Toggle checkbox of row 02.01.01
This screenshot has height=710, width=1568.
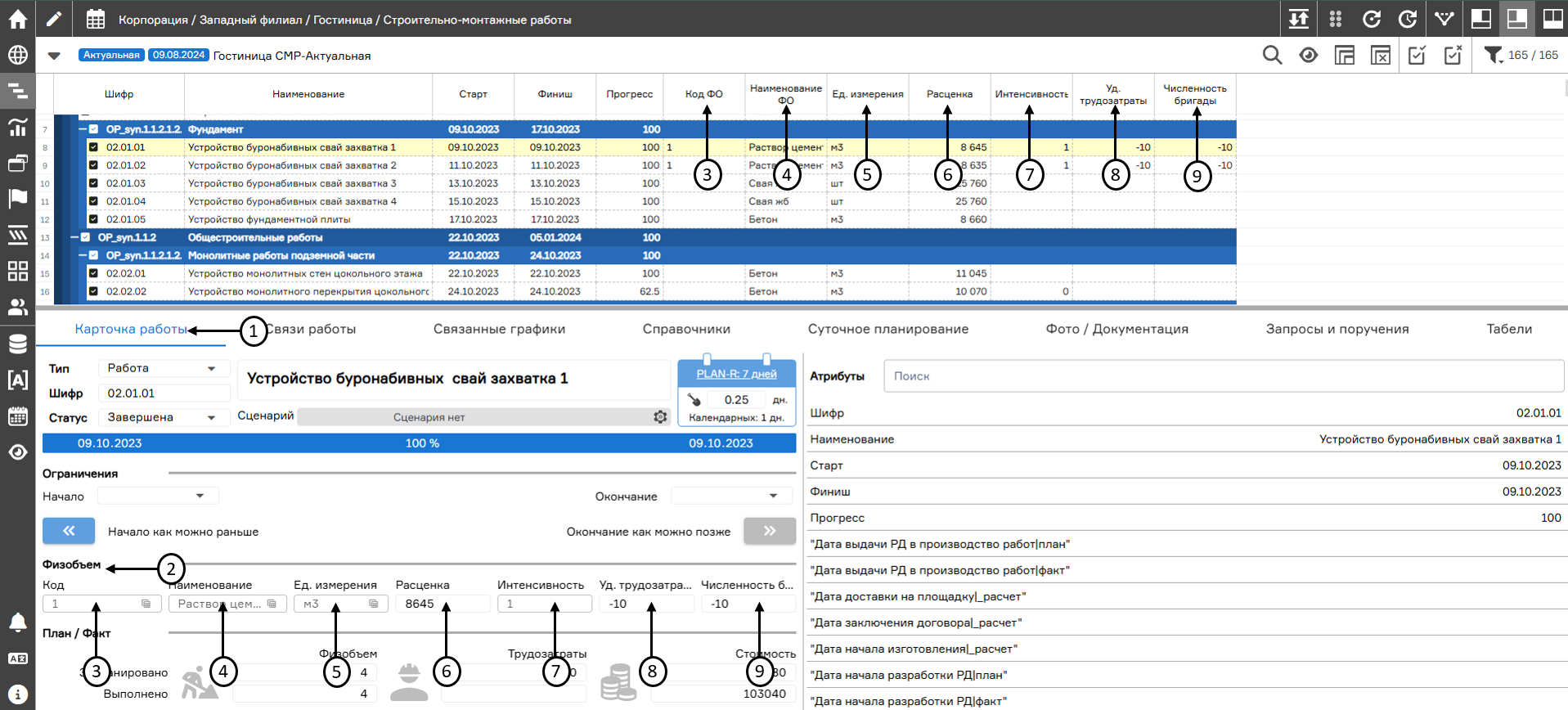click(x=93, y=147)
